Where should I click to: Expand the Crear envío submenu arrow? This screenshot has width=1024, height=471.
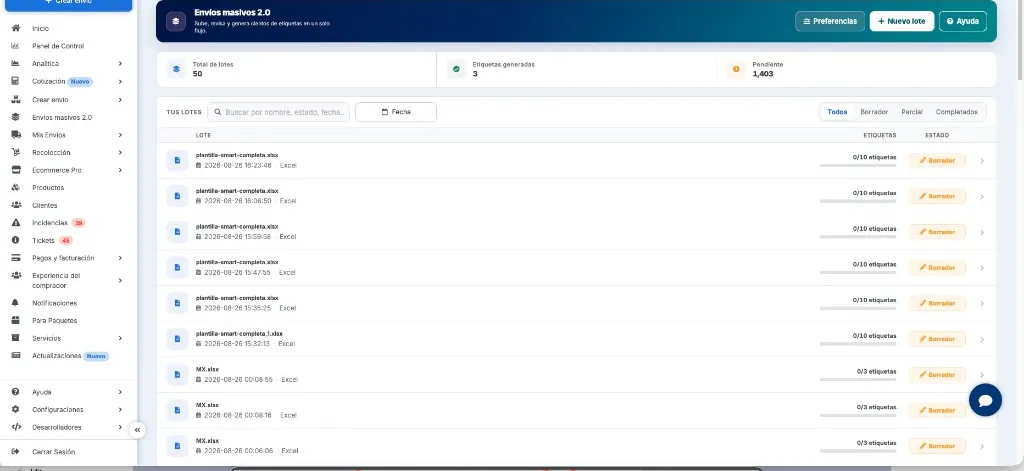[x=120, y=99]
